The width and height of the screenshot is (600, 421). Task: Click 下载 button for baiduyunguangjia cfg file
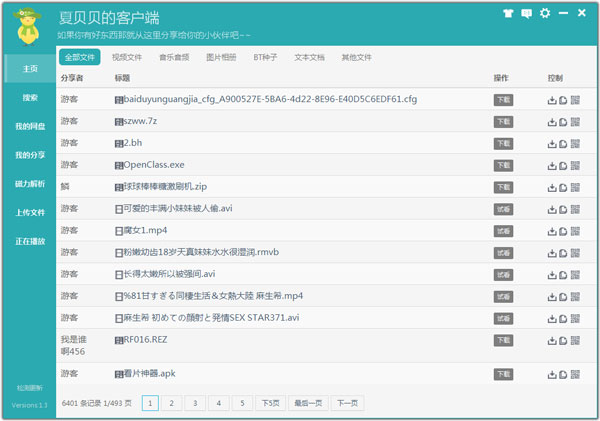[x=503, y=100]
